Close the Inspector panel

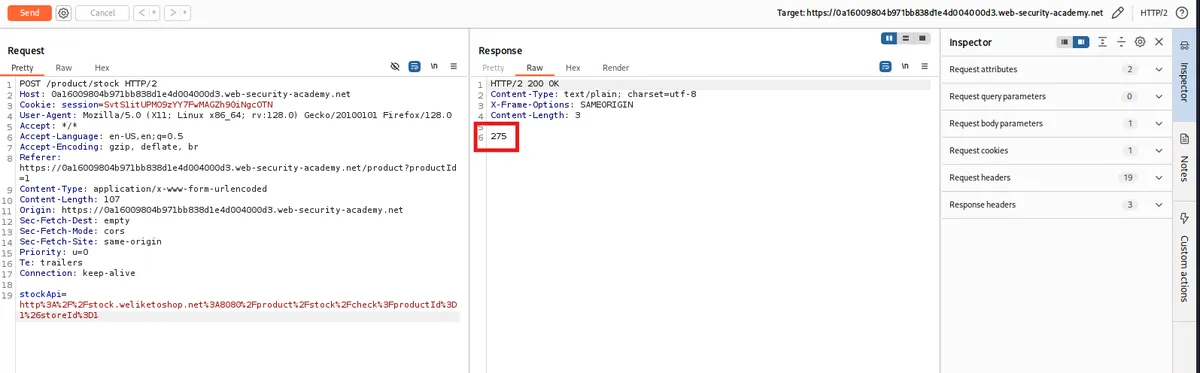coord(1159,42)
